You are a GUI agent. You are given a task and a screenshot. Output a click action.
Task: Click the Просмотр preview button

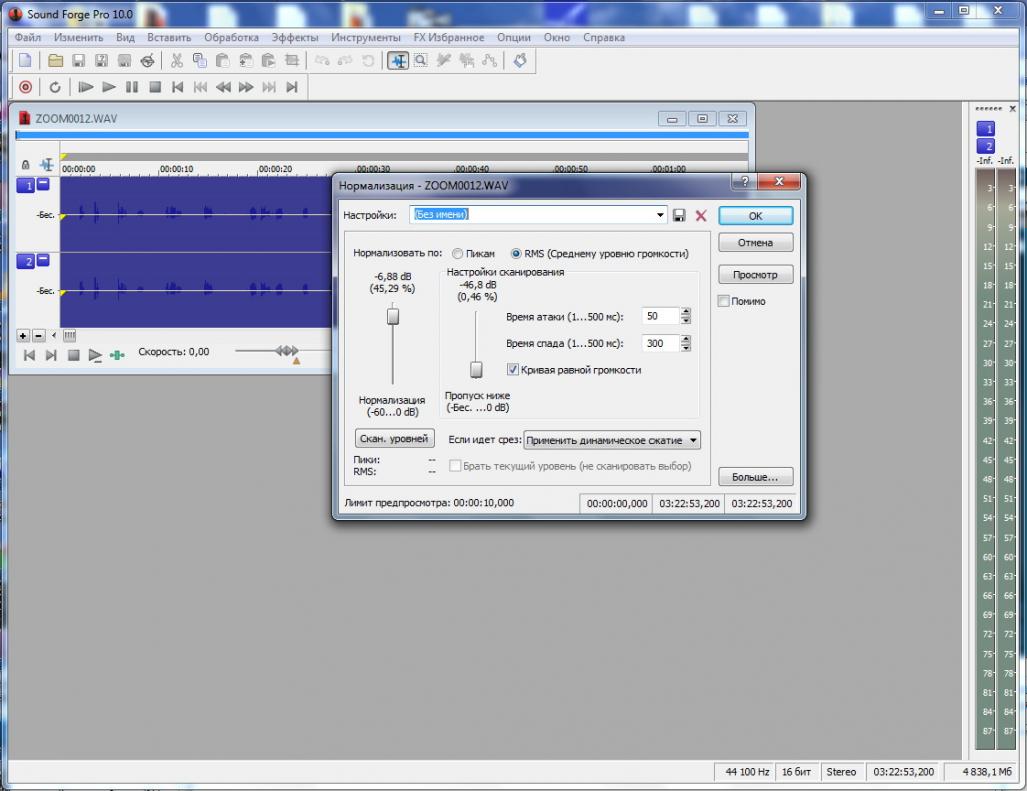pos(755,274)
